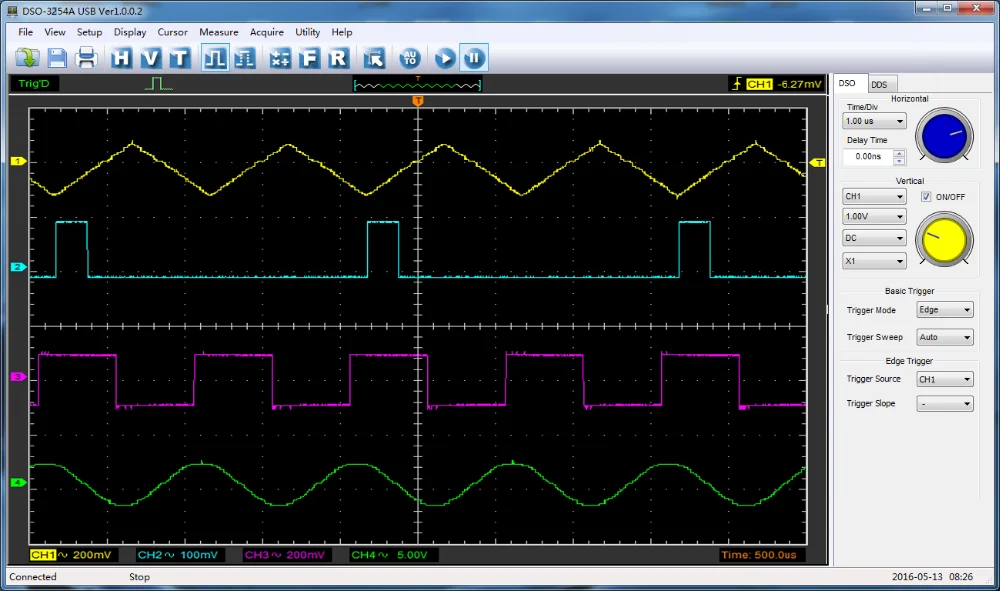Click the printer icon in toolbar

tap(87, 58)
